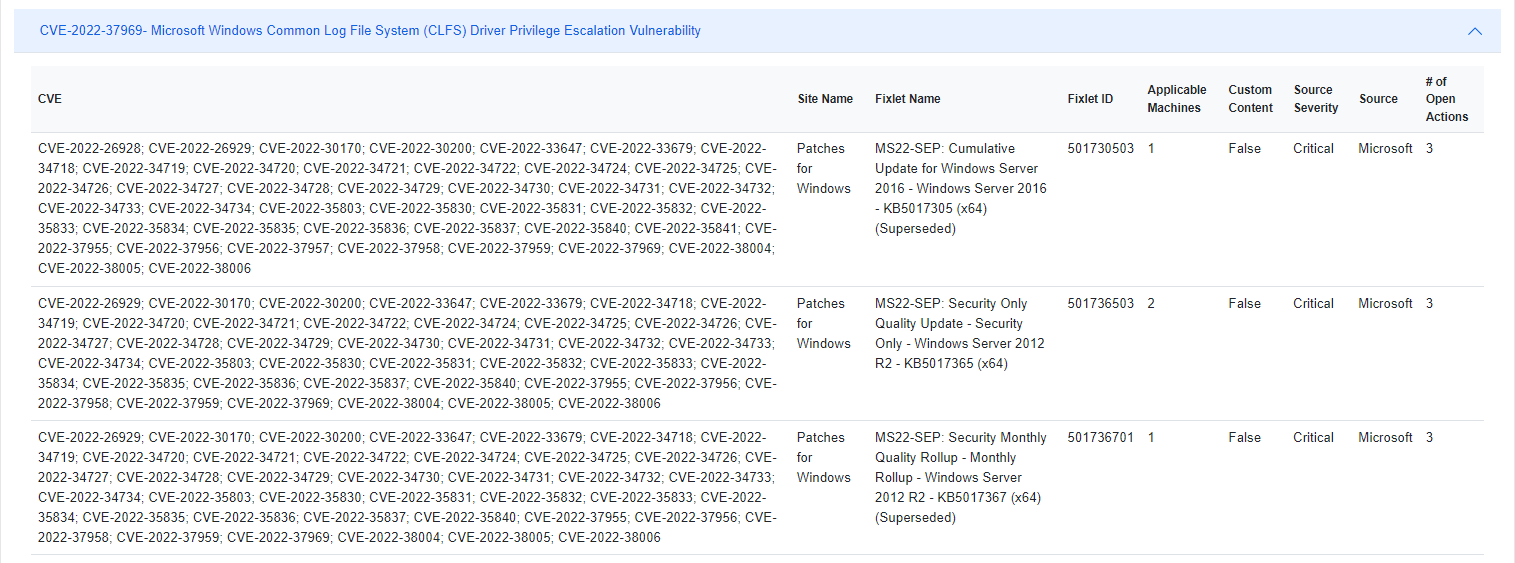Viewport: 1515px width, 563px height.
Task: Sort by # of Open Actions header
Action: pyautogui.click(x=1446, y=99)
